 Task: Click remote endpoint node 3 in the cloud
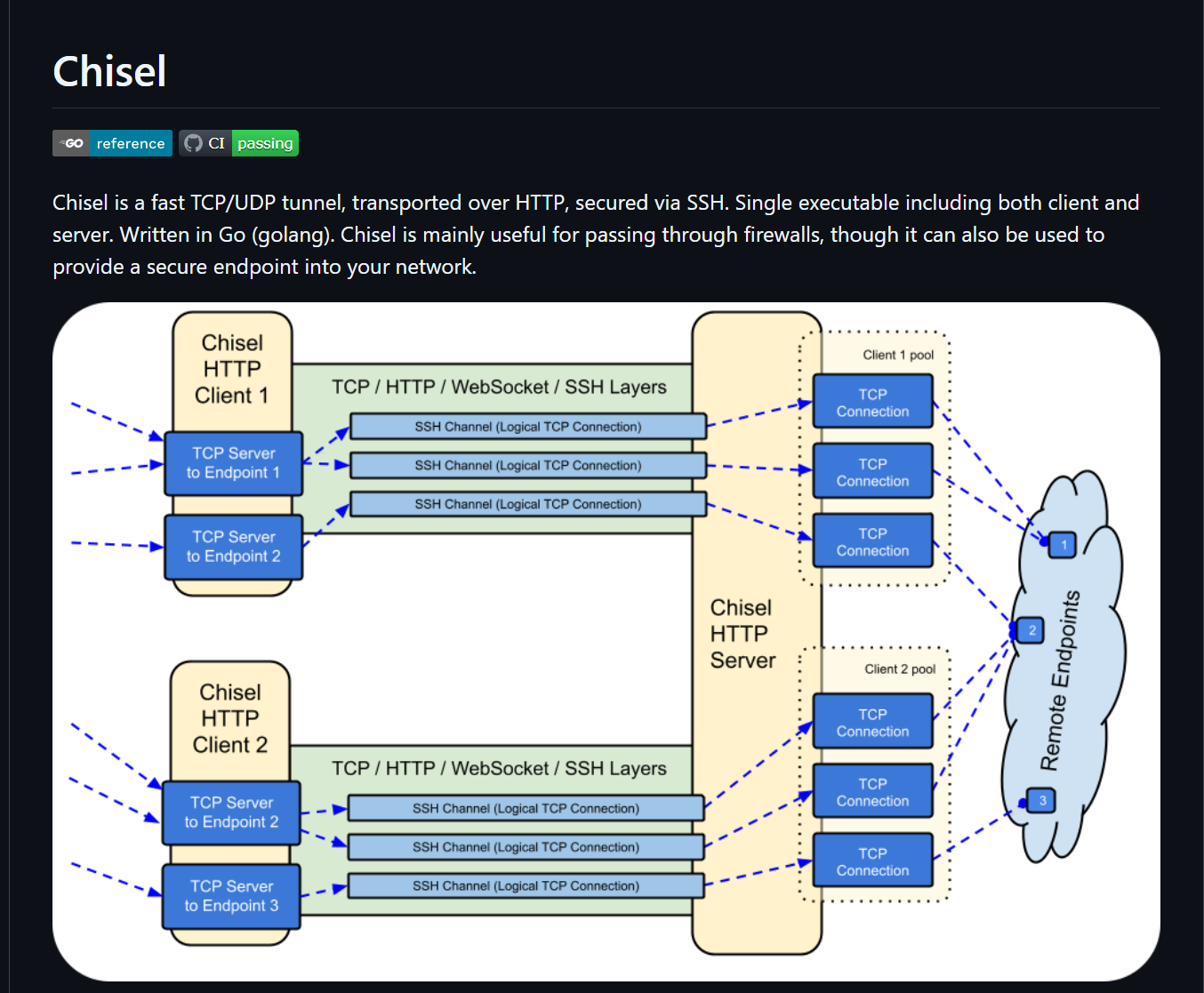(x=1042, y=801)
